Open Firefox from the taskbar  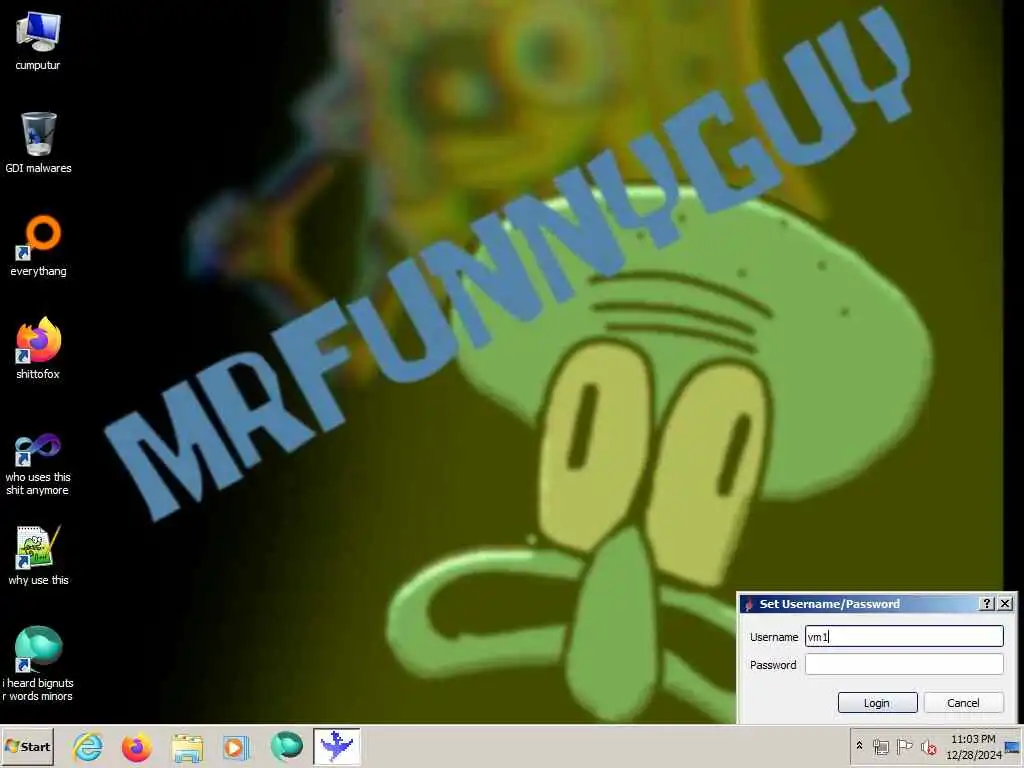pyautogui.click(x=136, y=746)
